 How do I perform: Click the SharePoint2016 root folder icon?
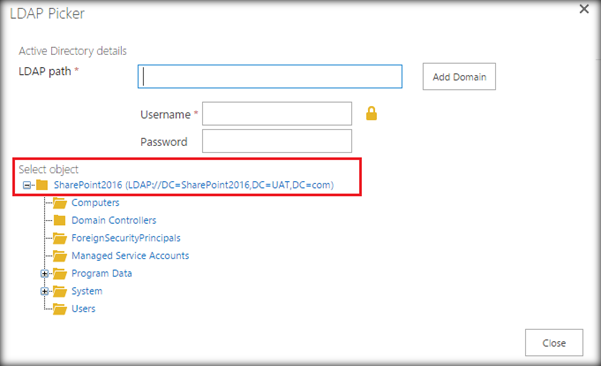pos(42,185)
